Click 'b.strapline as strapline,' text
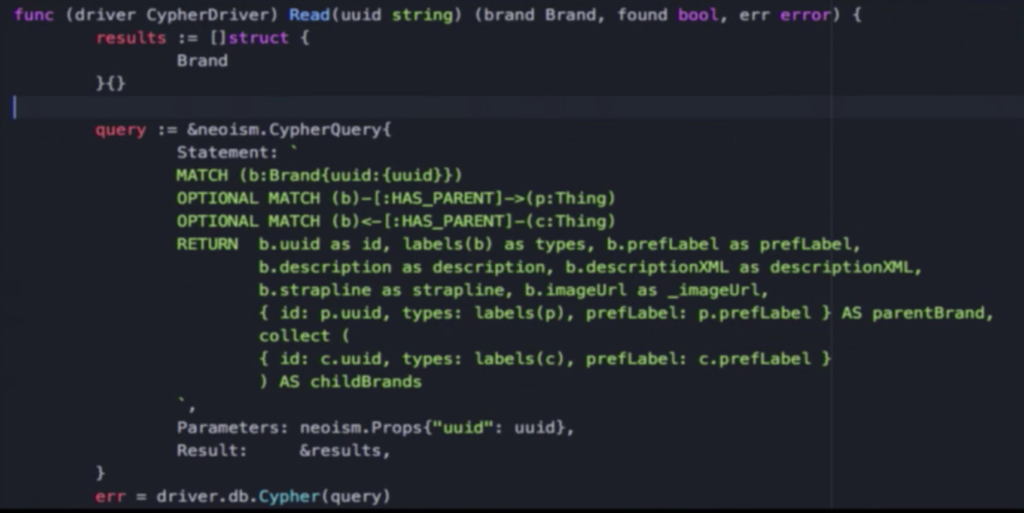Image resolution: width=1024 pixels, height=513 pixels. pos(387,290)
